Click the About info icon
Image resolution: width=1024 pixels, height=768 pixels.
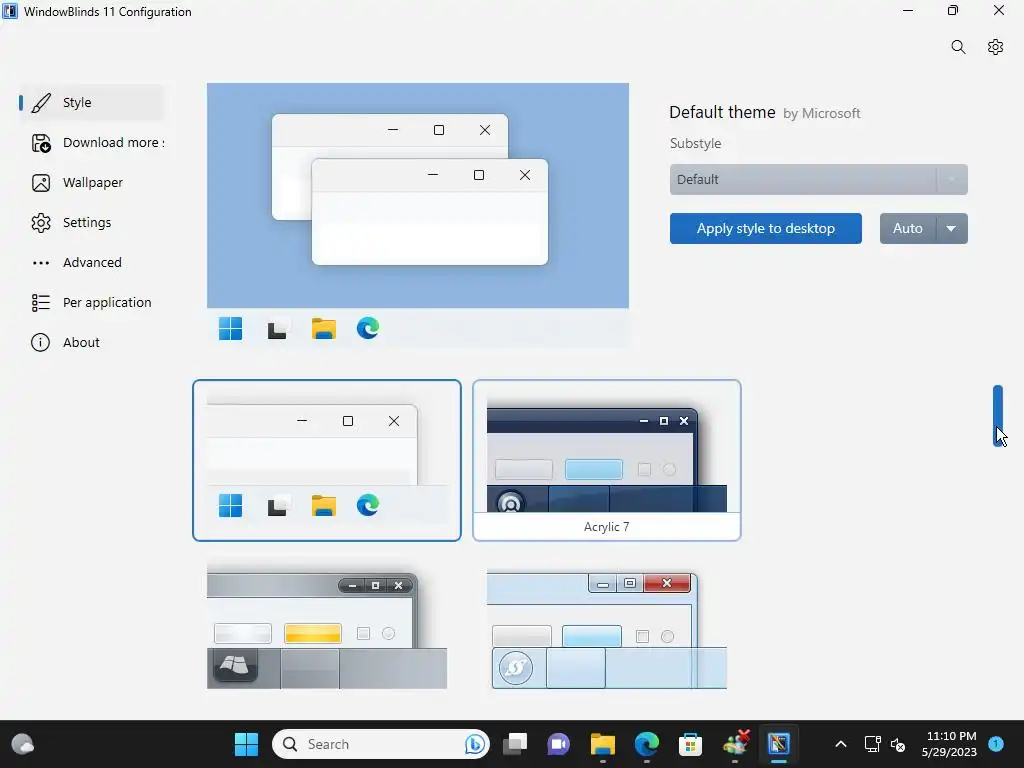tap(40, 342)
